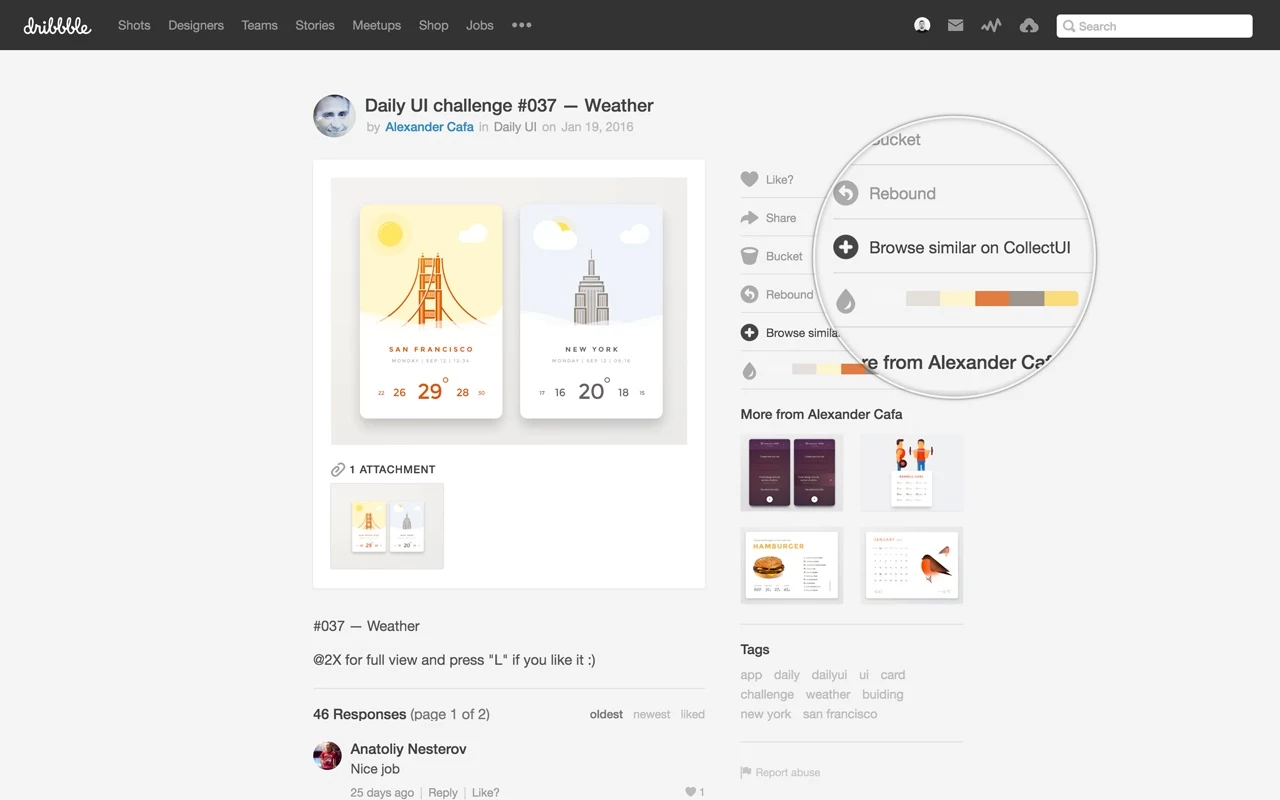
Task: Select the 'app' tag
Action: point(751,675)
